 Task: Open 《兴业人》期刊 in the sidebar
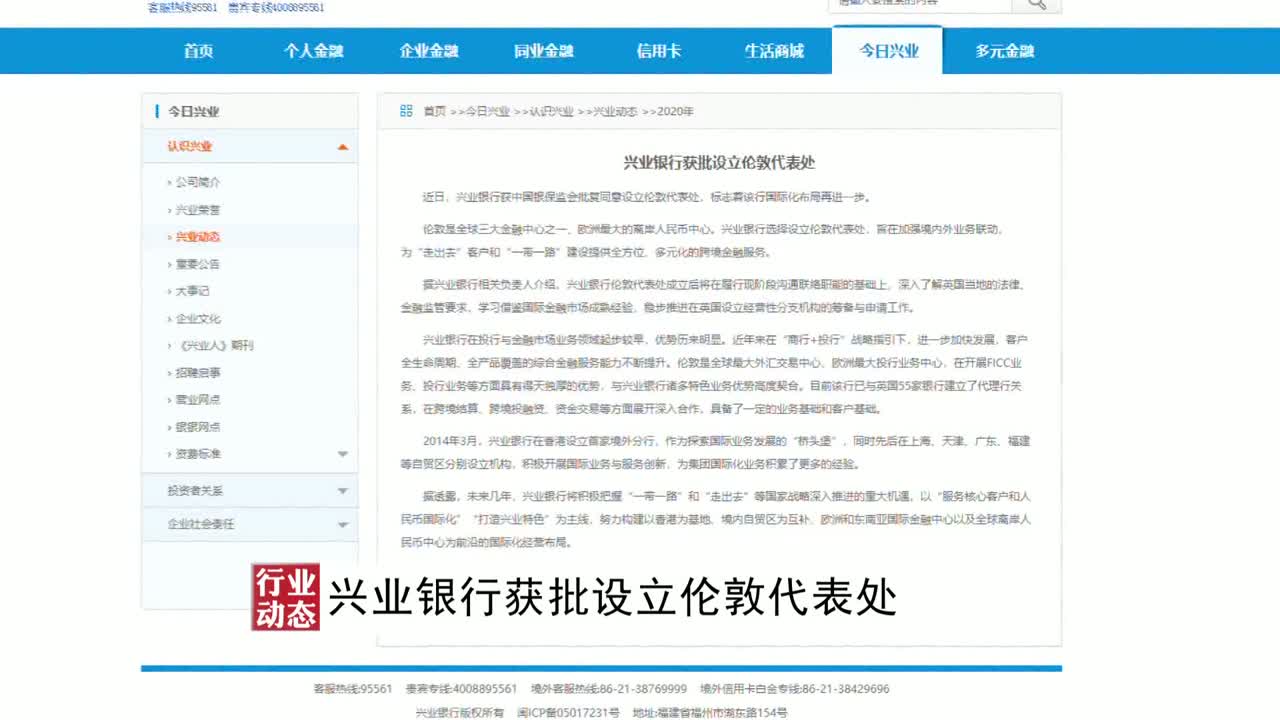pos(215,346)
